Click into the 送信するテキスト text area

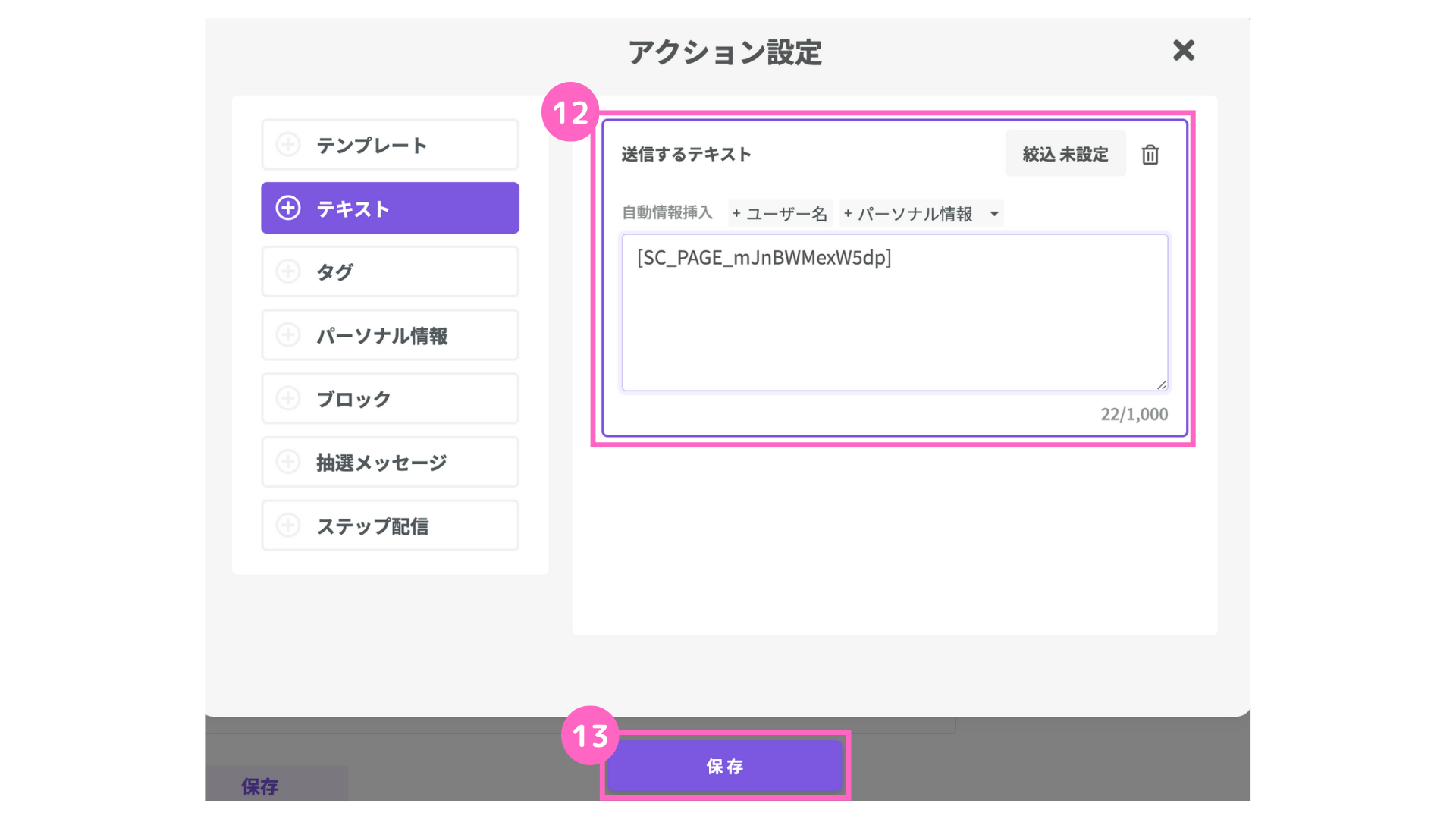[895, 312]
